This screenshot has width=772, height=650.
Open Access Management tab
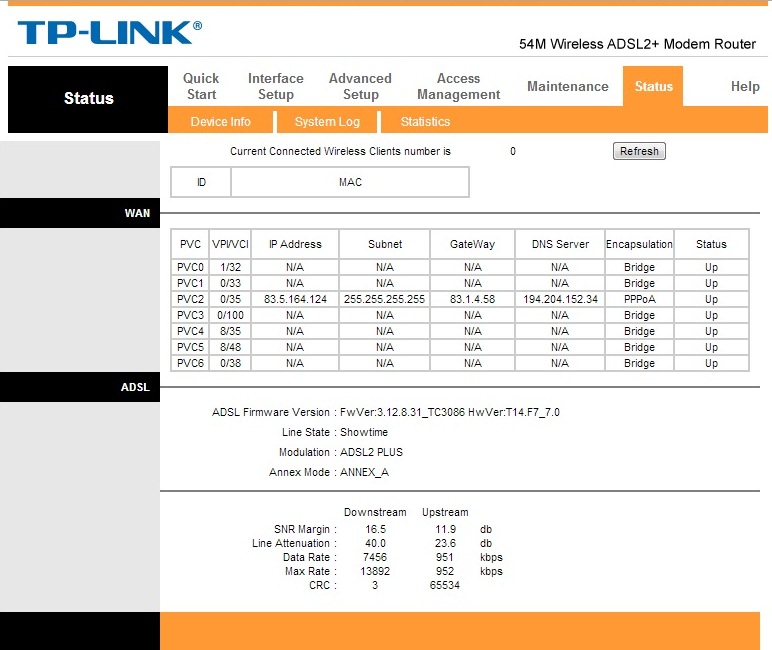[x=458, y=86]
